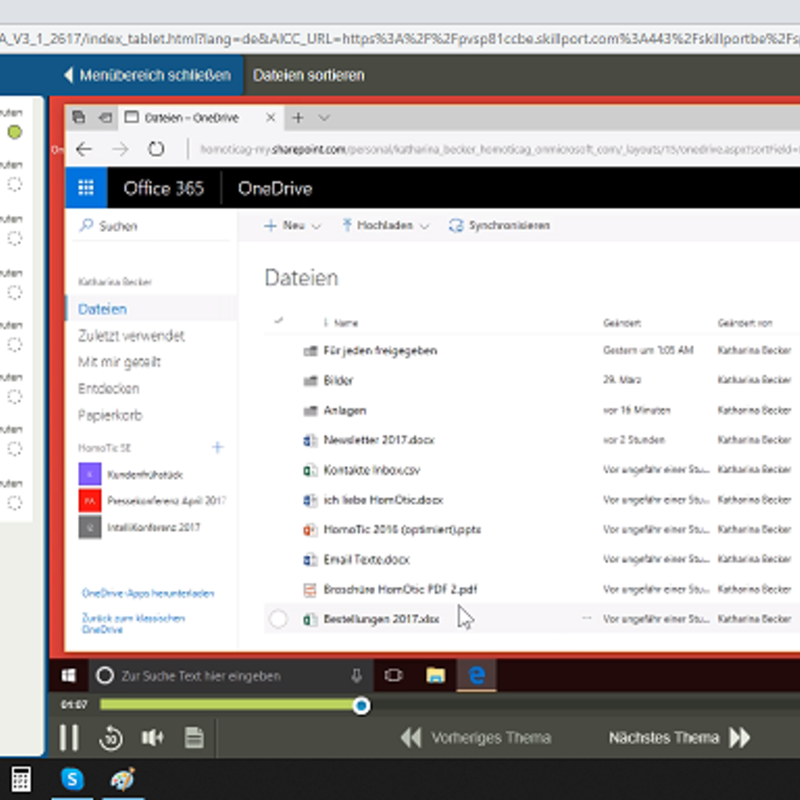Viewport: 800px width, 800px height.
Task: Click the sharepoint address bar
Action: tap(499, 149)
